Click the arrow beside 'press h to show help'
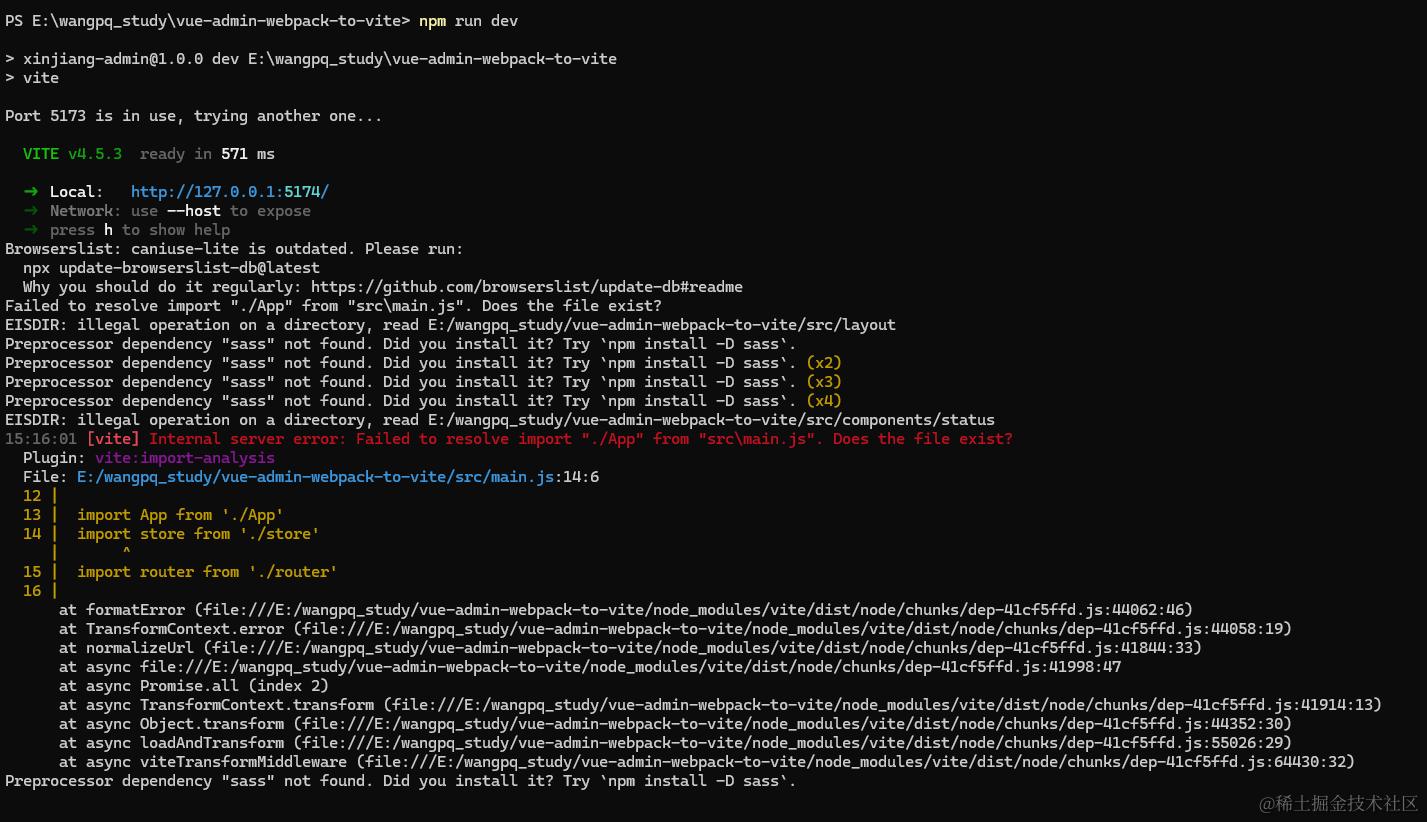 click(31, 230)
